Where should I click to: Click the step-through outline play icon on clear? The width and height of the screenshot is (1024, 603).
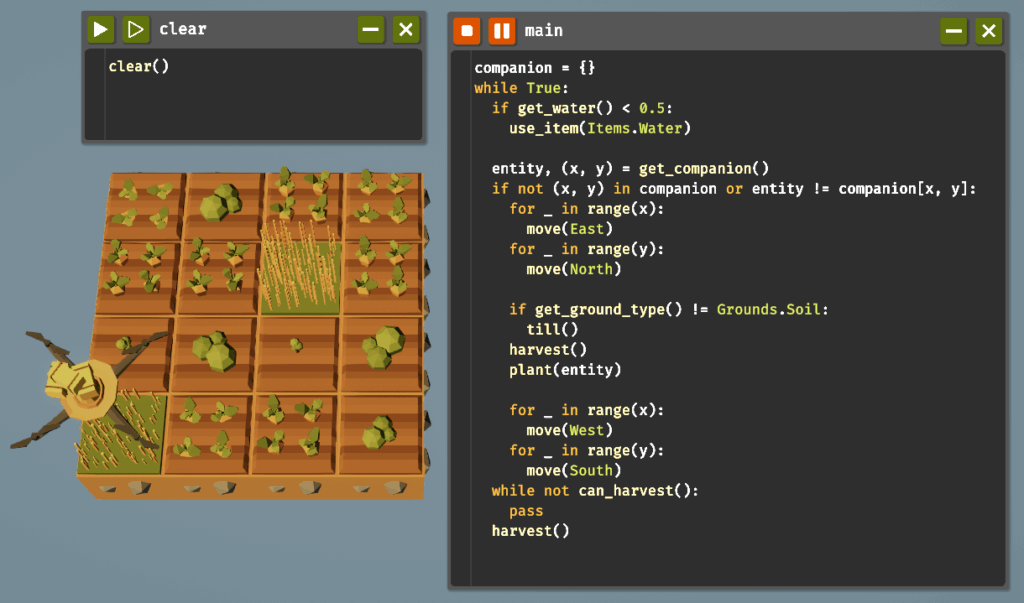click(136, 29)
